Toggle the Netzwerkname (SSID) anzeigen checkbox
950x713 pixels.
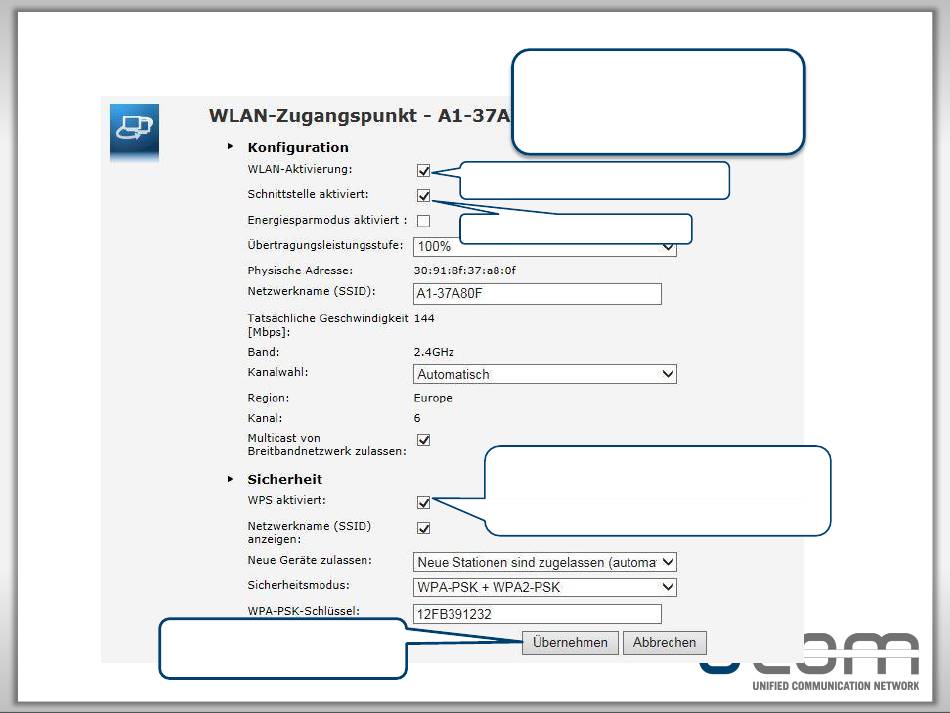pyautogui.click(x=424, y=528)
